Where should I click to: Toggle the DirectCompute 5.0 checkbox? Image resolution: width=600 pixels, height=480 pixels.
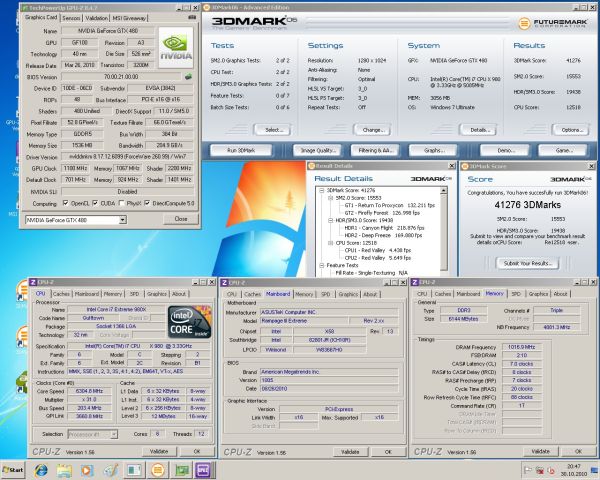[x=147, y=203]
